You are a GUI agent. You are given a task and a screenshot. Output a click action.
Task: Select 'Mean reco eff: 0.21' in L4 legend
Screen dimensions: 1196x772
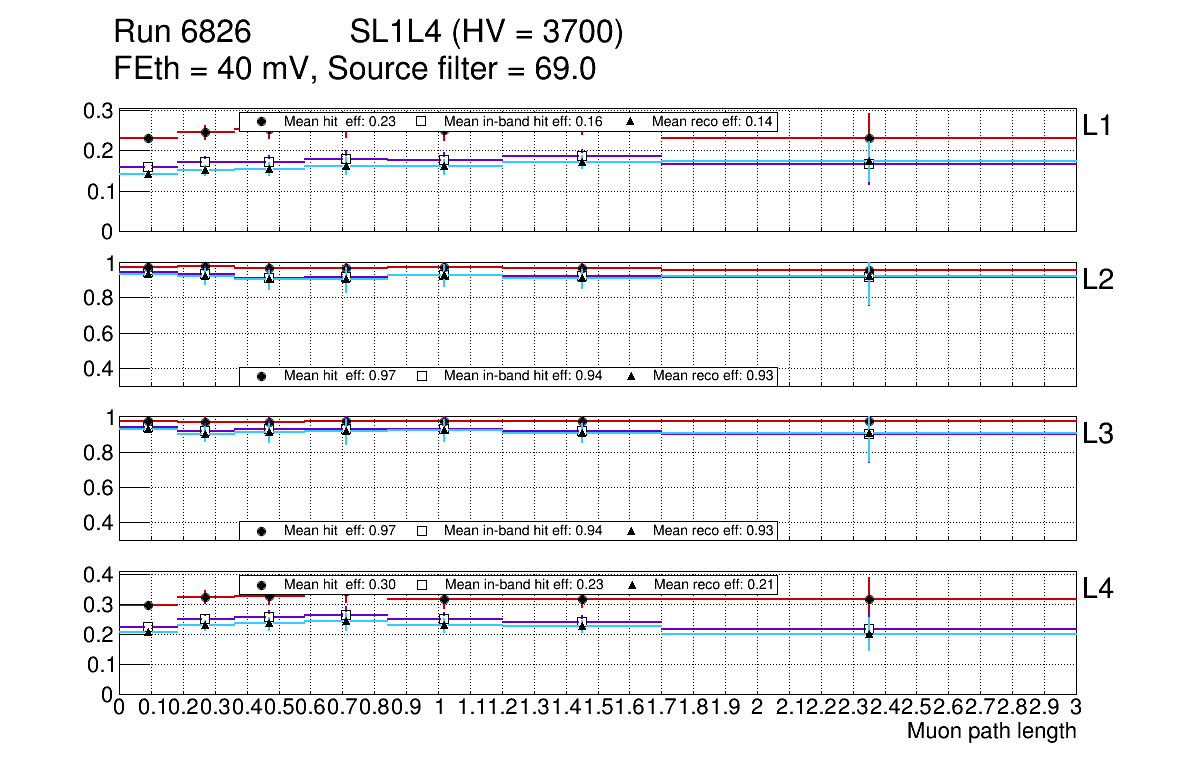[x=712, y=584]
